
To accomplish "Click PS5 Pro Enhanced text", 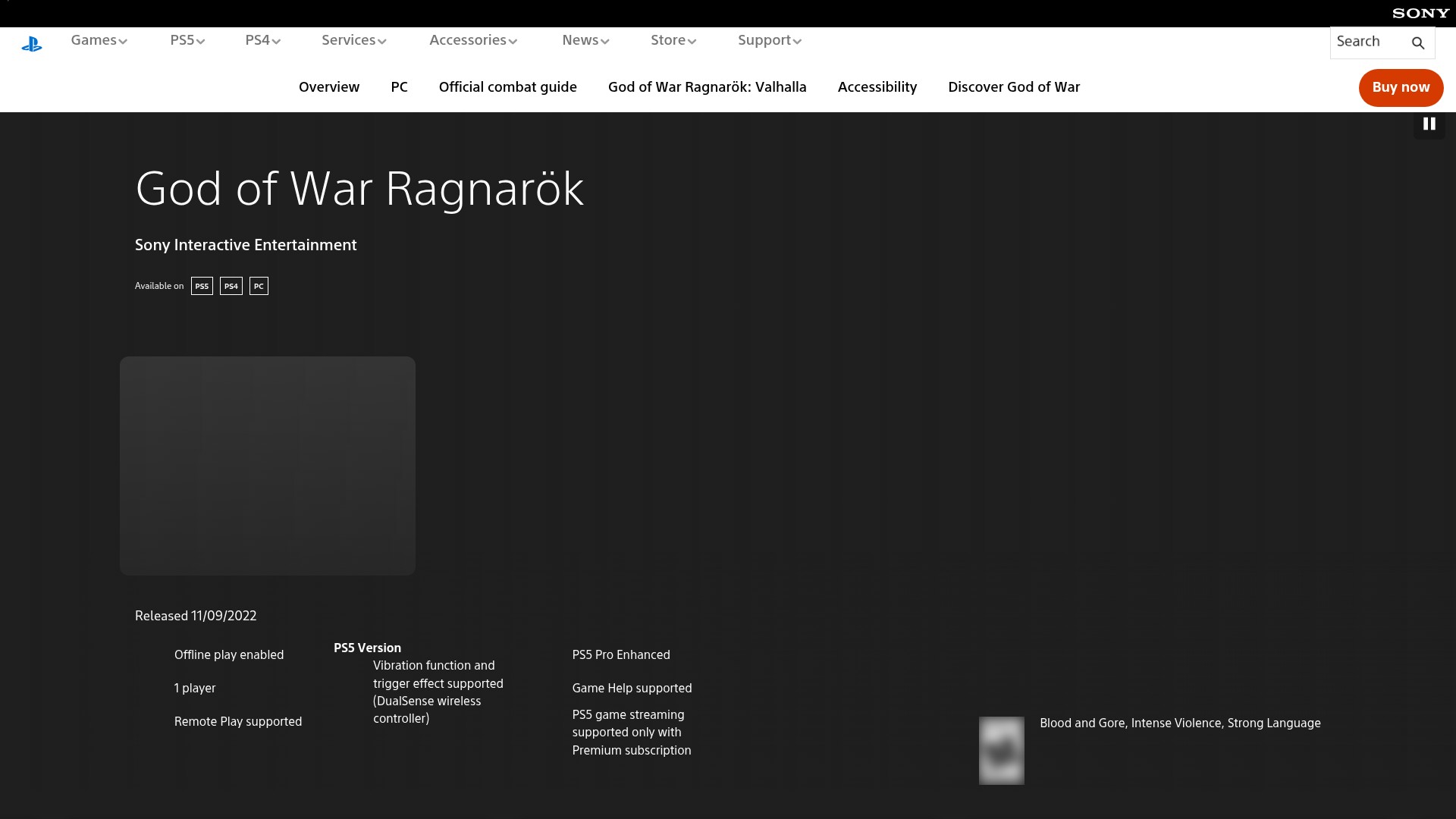I will (x=621, y=655).
